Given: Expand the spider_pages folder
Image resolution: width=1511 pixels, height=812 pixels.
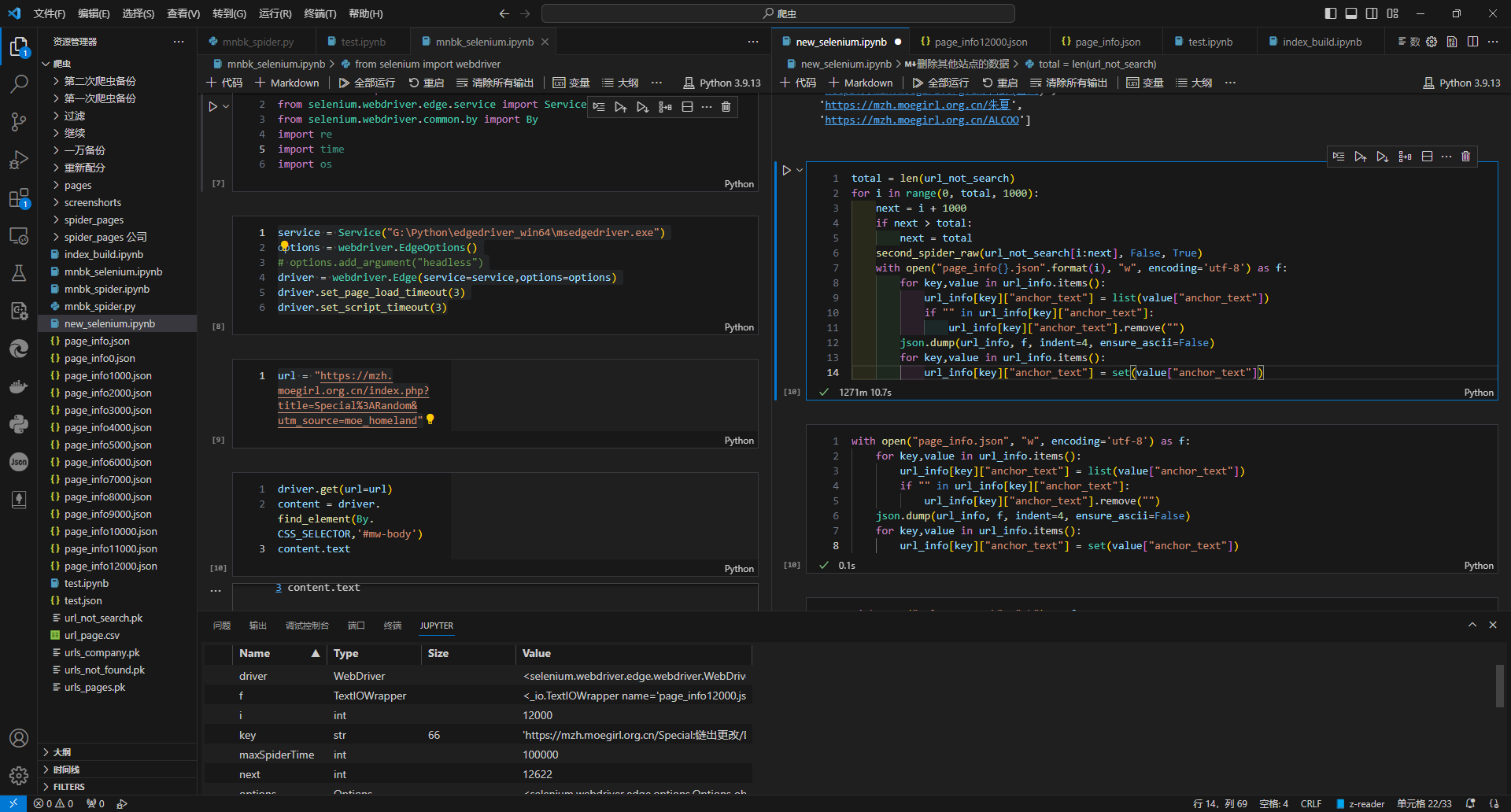Looking at the screenshot, I should (94, 220).
